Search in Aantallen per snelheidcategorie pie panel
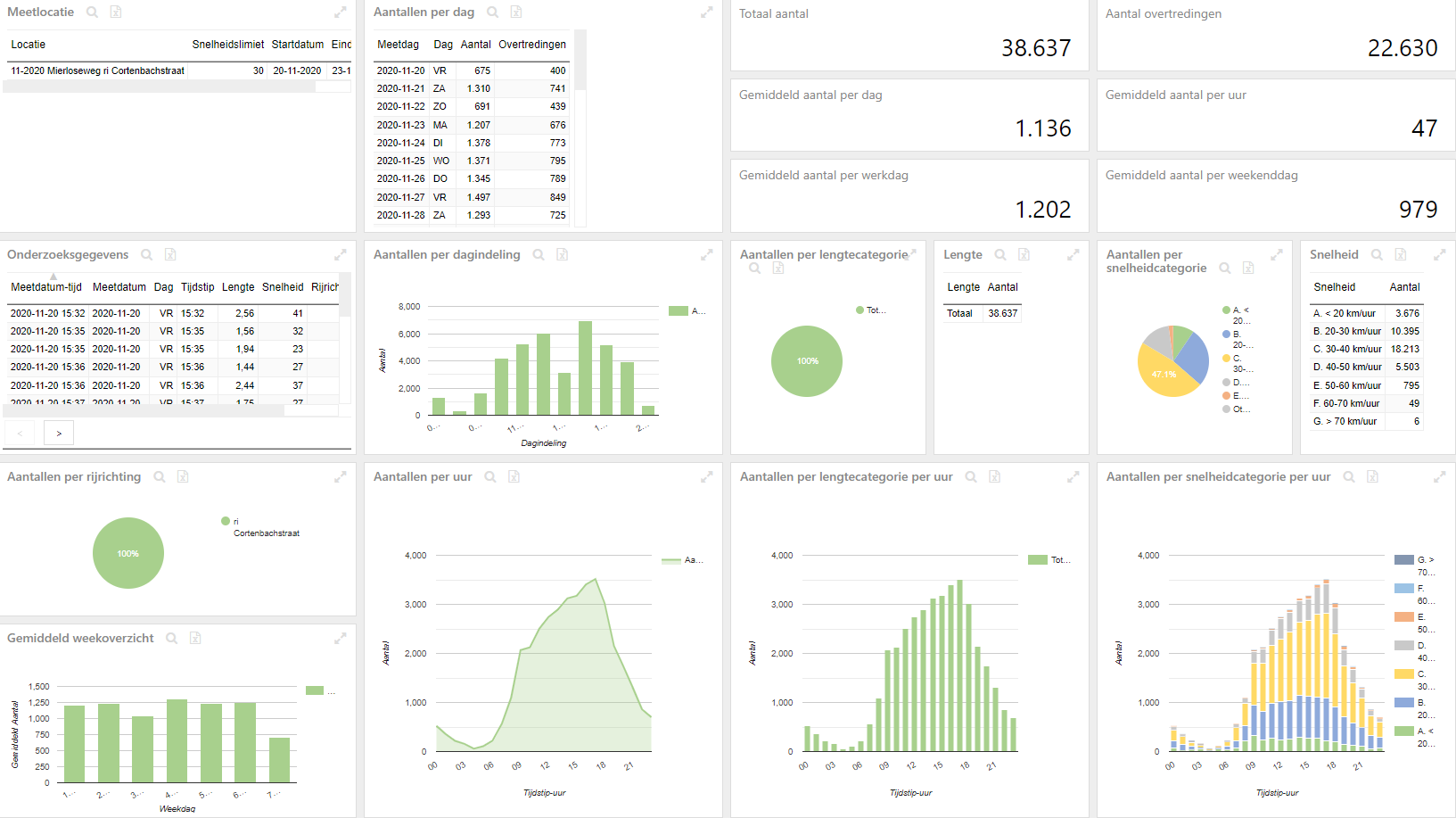 pyautogui.click(x=1225, y=269)
